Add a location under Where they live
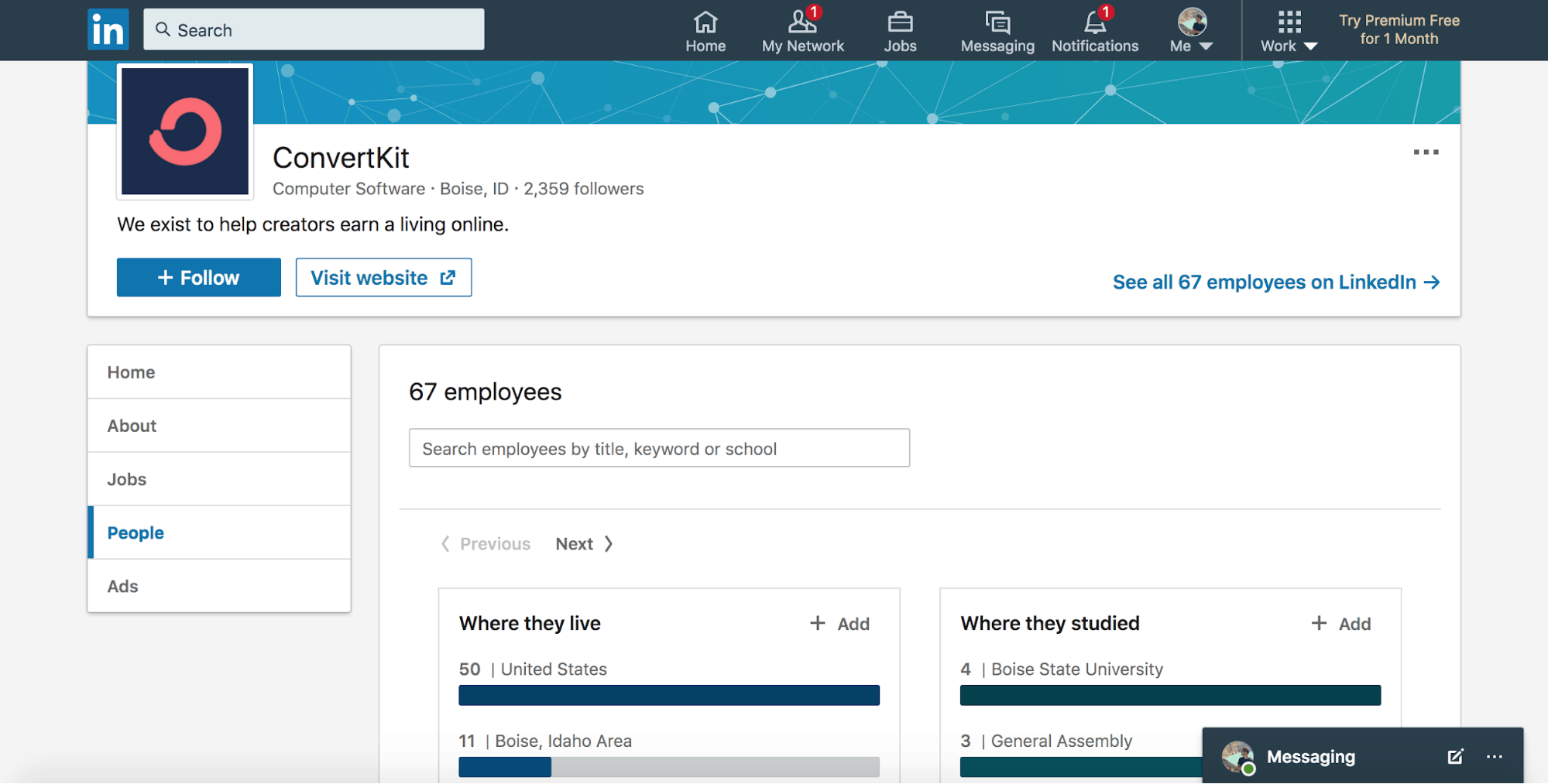Image resolution: width=1548 pixels, height=784 pixels. 839,624
